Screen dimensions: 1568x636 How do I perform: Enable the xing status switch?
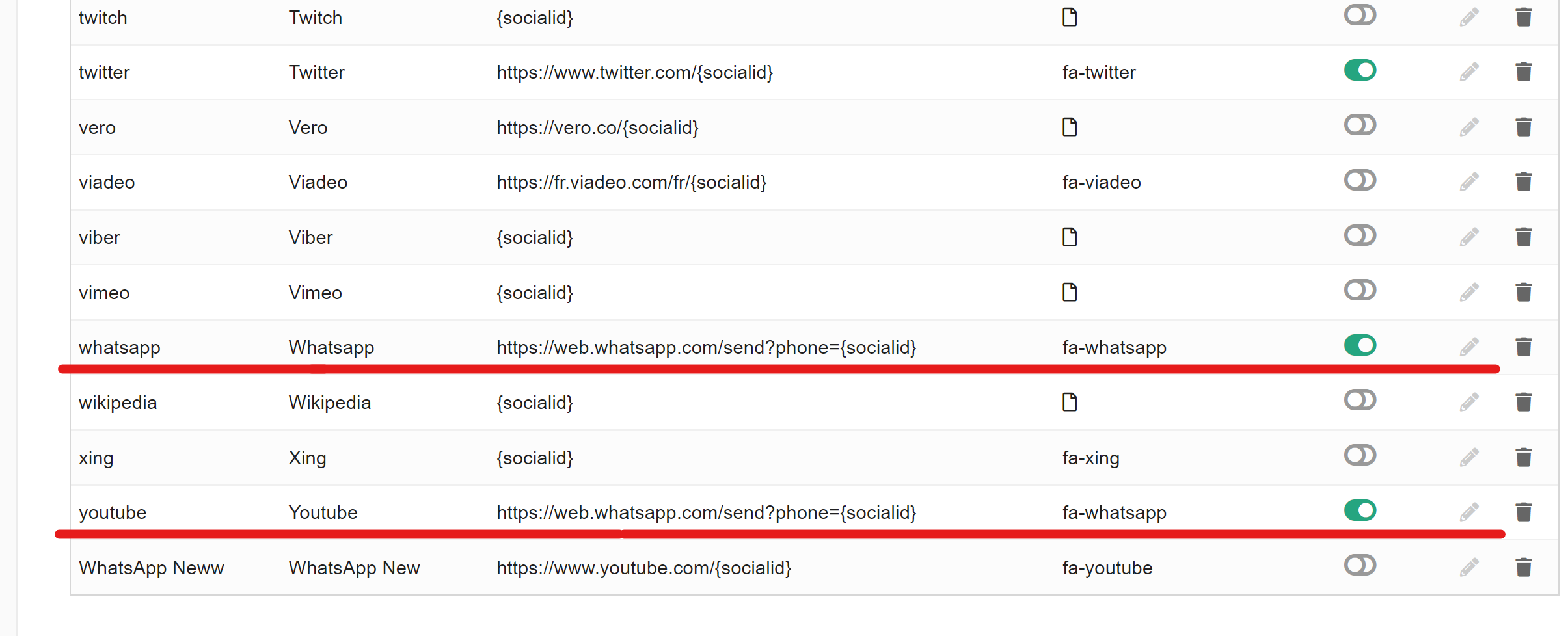1360,455
